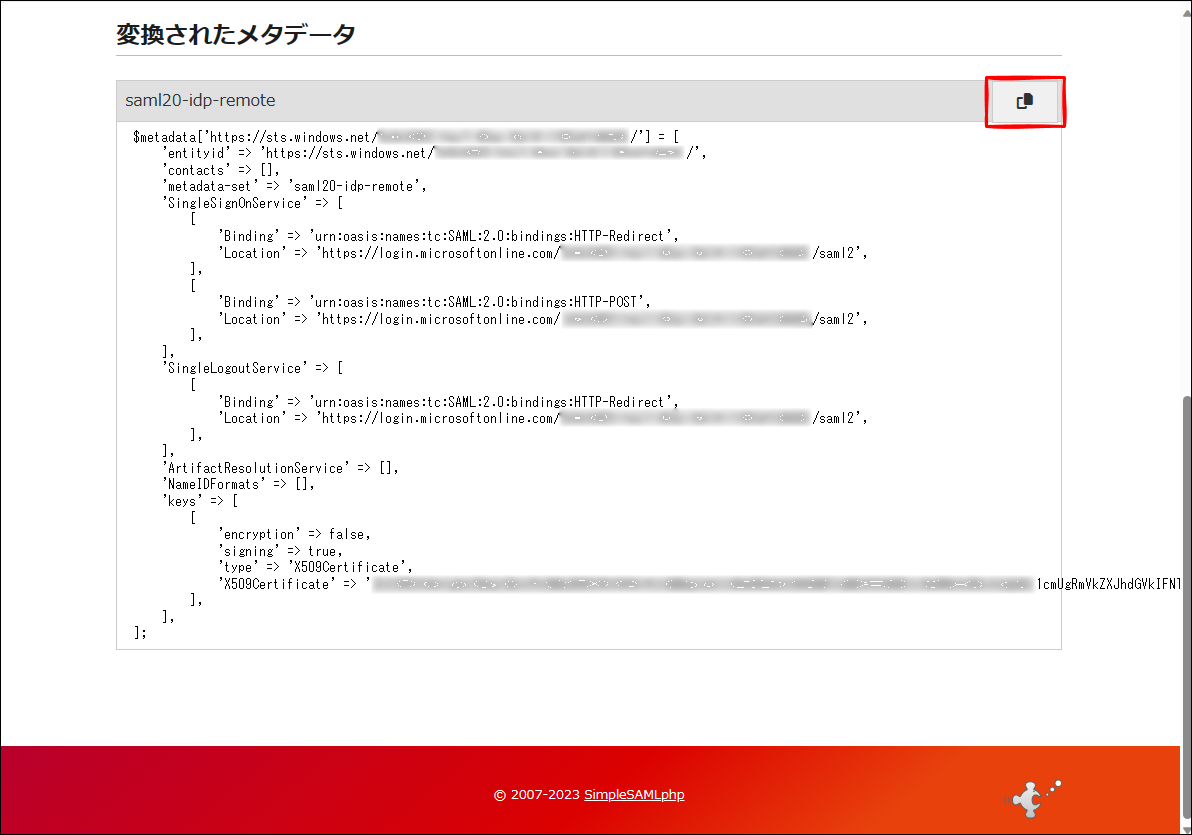Screen dimensions: 1192x835
Task: Click the 変換されたメタデータ heading
Action: click(235, 34)
